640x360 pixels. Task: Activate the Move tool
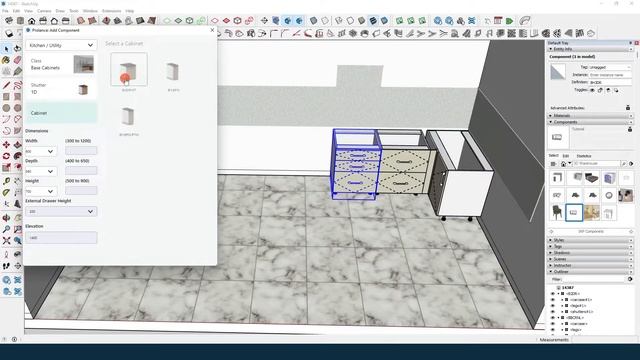tap(6, 145)
